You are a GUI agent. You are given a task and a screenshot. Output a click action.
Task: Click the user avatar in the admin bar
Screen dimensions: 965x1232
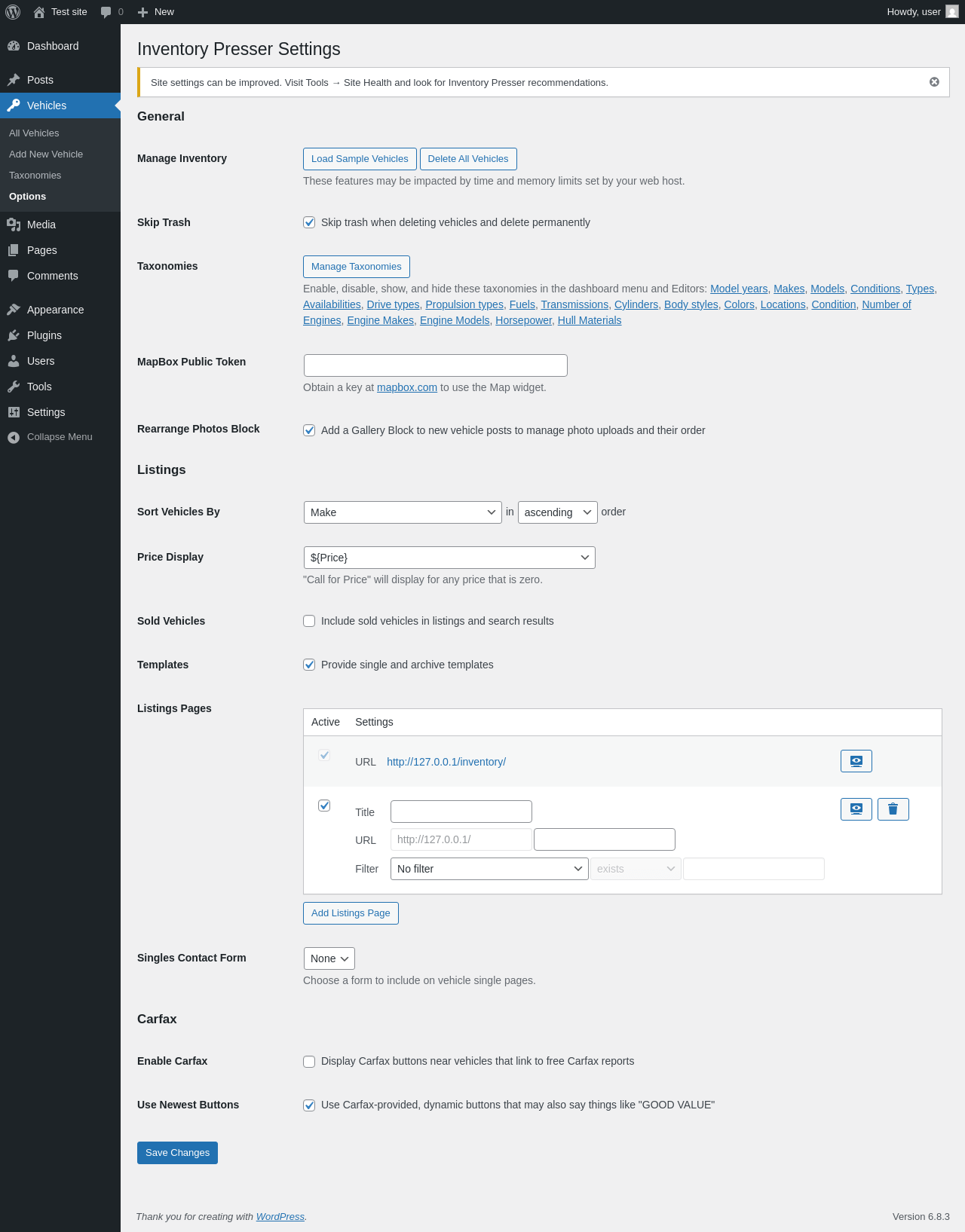952,12
